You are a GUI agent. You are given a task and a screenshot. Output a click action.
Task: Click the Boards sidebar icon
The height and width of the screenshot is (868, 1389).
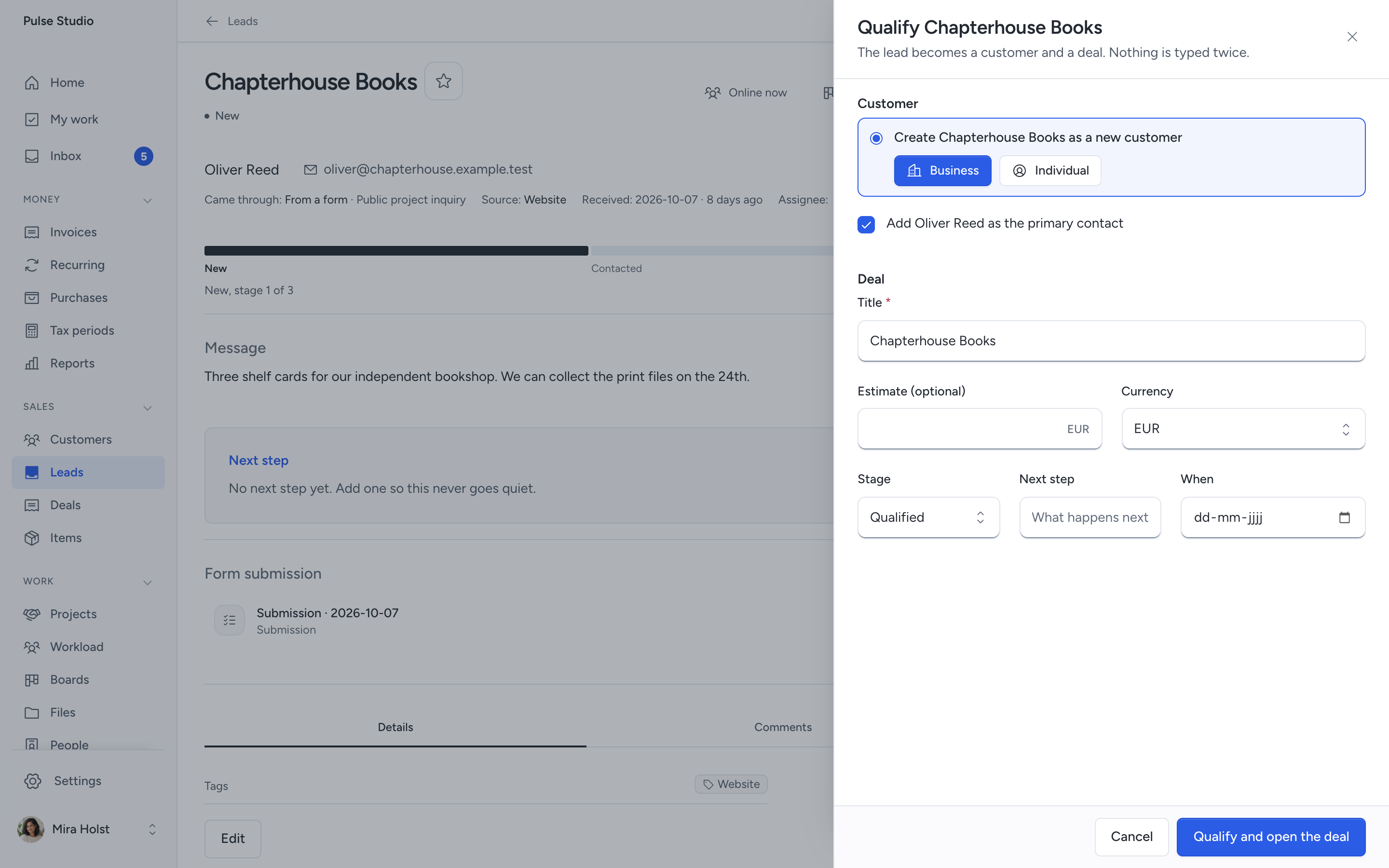click(31, 680)
